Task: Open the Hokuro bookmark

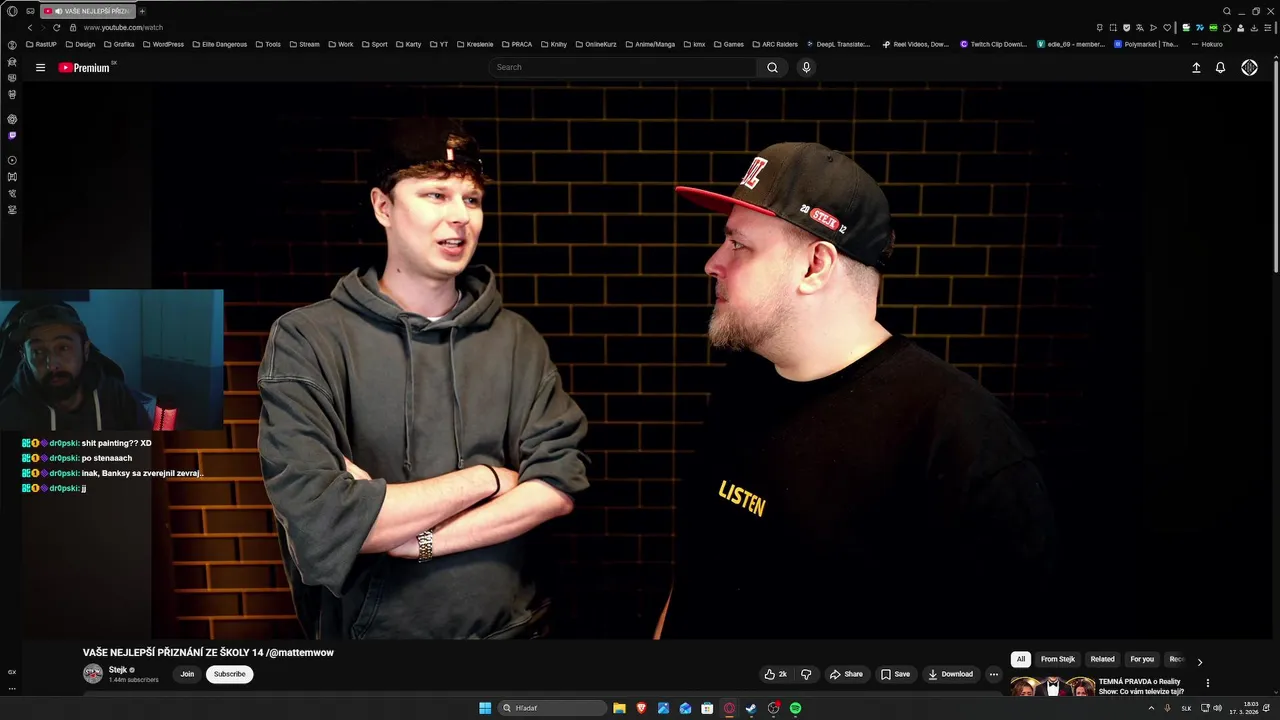Action: (x=1206, y=44)
